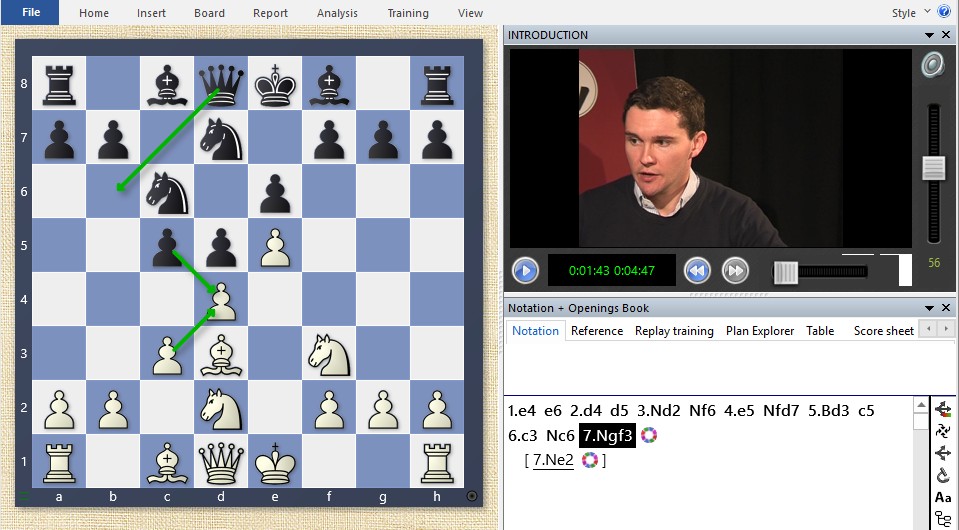This screenshot has height=530, width=959.
Task: Open the Notation + Openings Book panel dropdown
Action: tap(930, 308)
